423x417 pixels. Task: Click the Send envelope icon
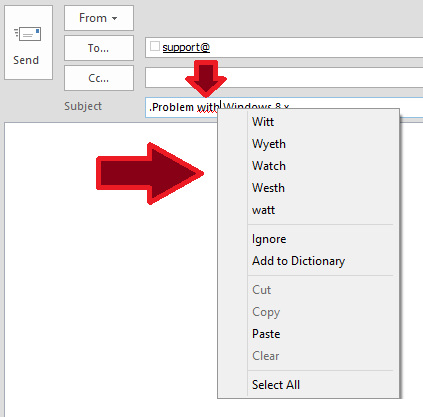coord(28,34)
